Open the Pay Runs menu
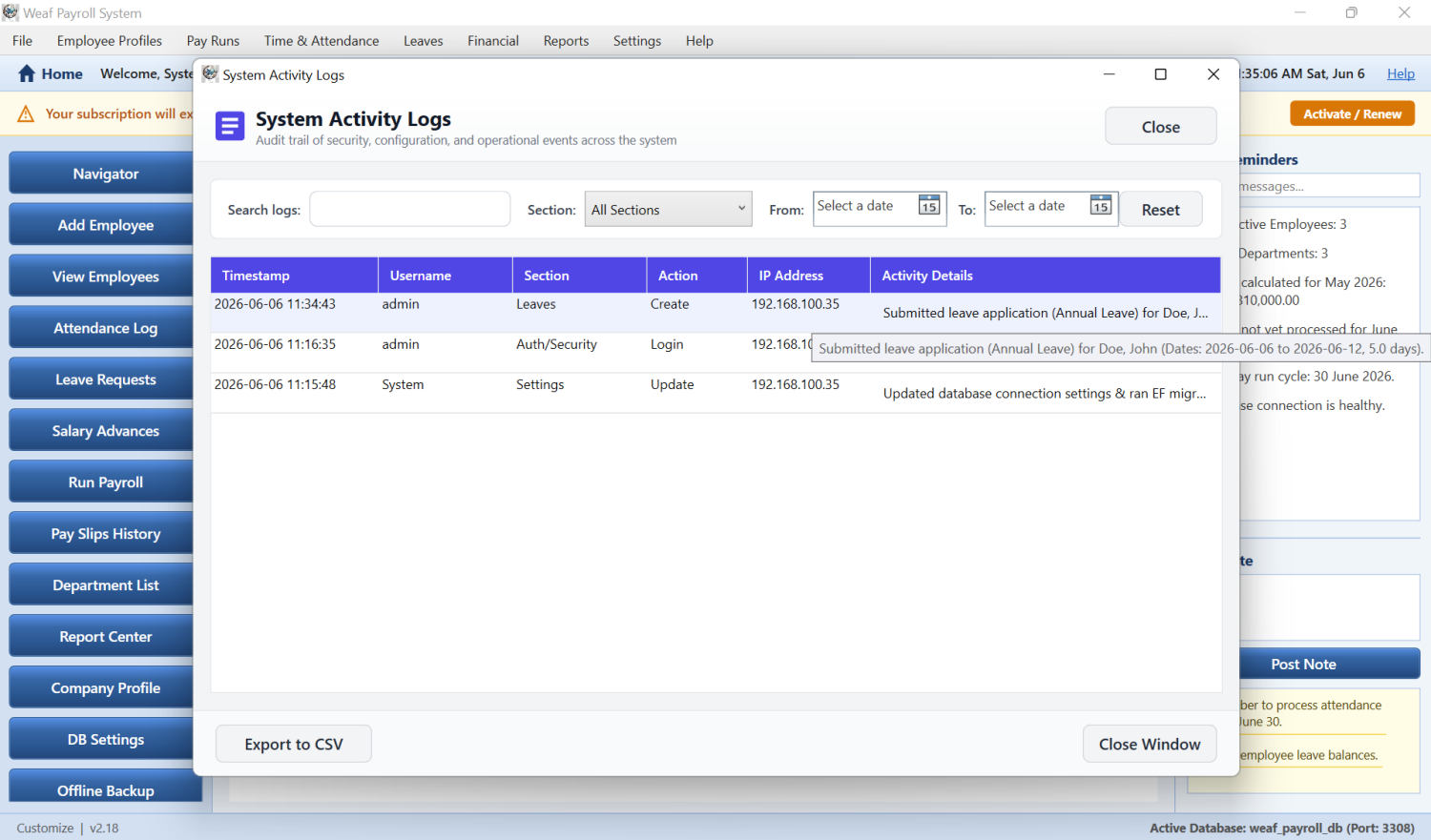Viewport: 1431px width, 840px height. [213, 41]
